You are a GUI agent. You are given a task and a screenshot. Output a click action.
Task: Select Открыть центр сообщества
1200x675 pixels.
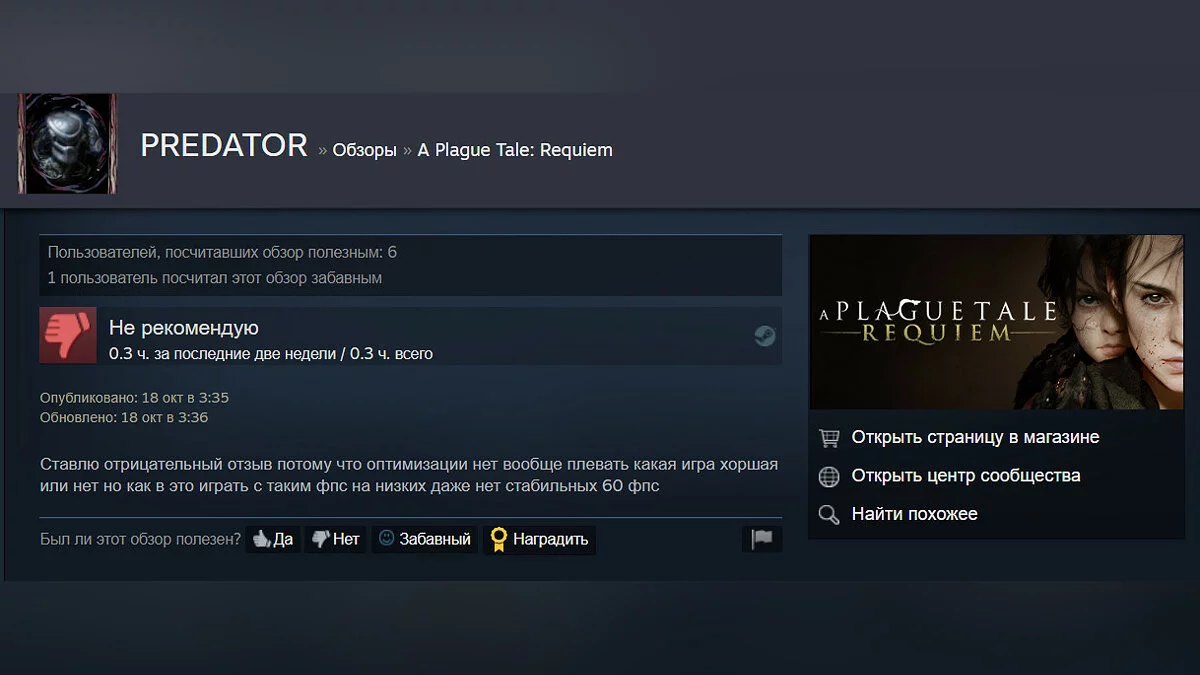tap(966, 475)
